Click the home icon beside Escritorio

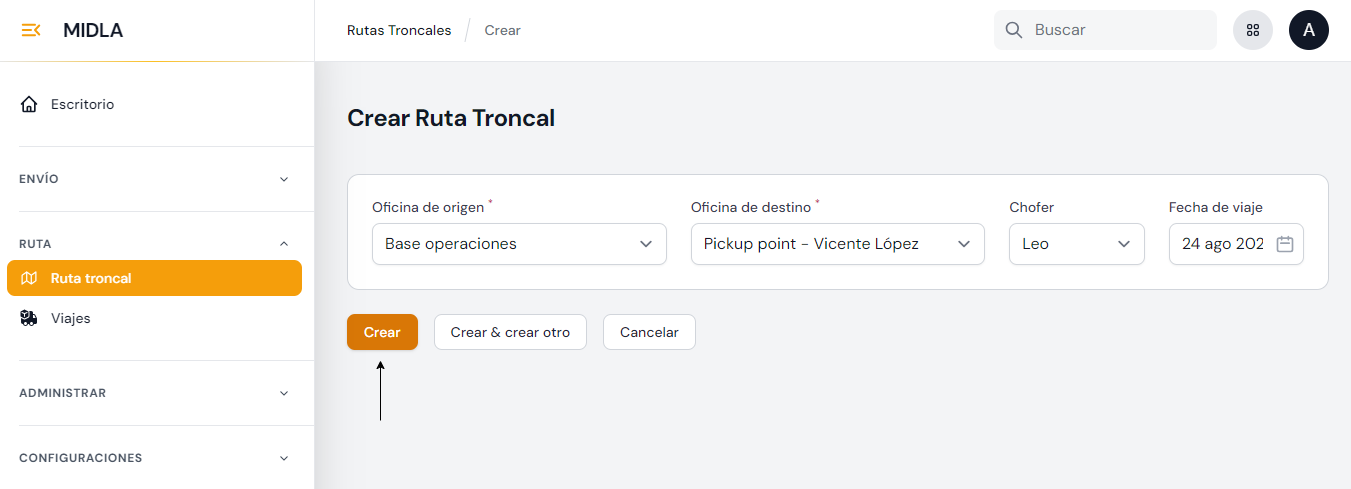tap(29, 104)
